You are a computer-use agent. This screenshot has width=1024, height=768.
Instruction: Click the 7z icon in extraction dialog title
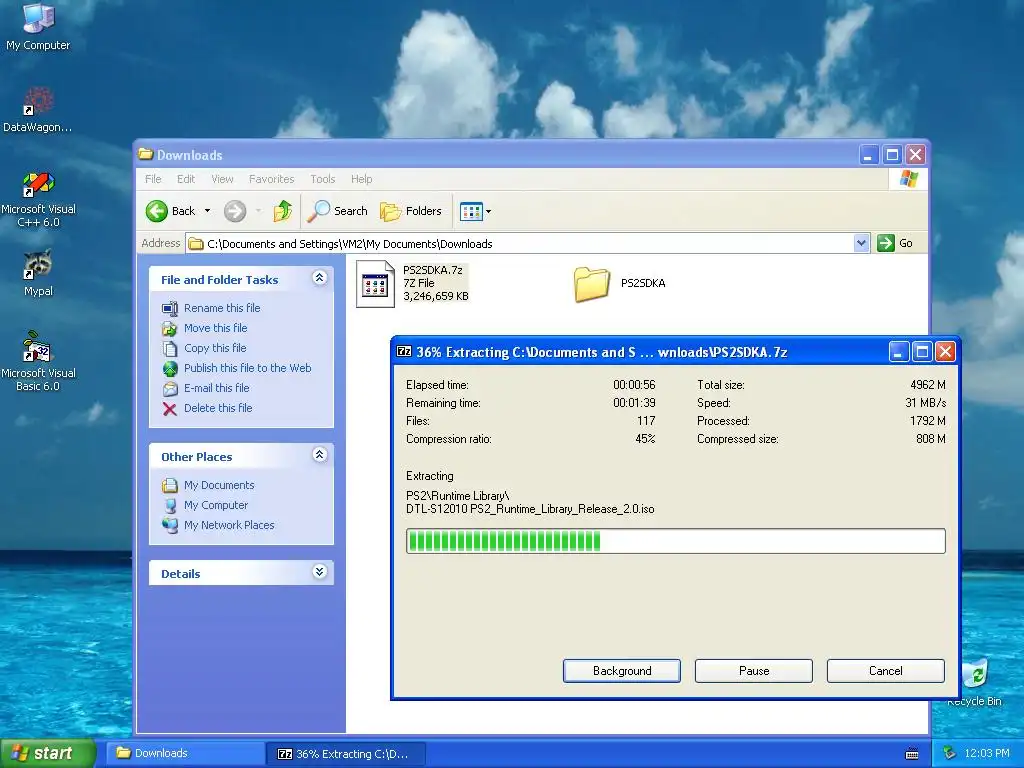(404, 351)
